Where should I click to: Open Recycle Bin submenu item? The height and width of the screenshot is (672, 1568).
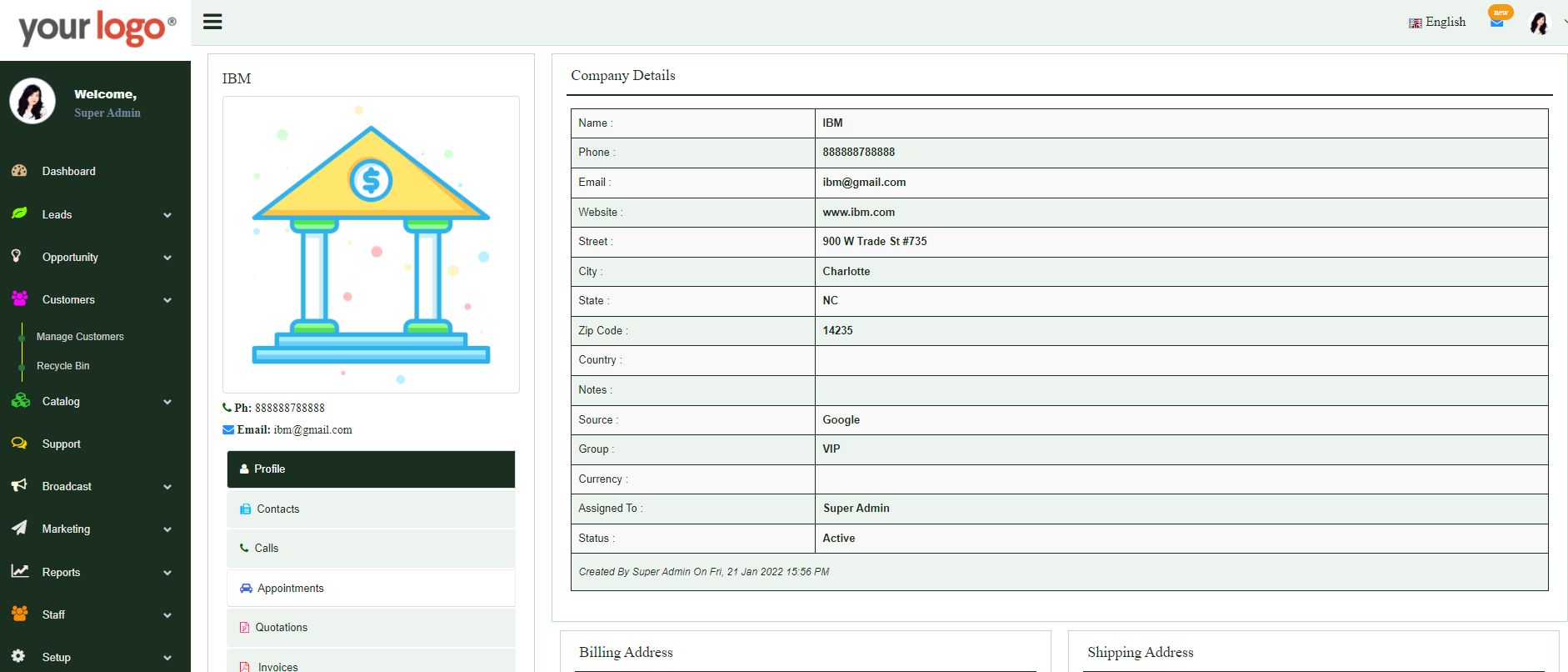click(63, 366)
